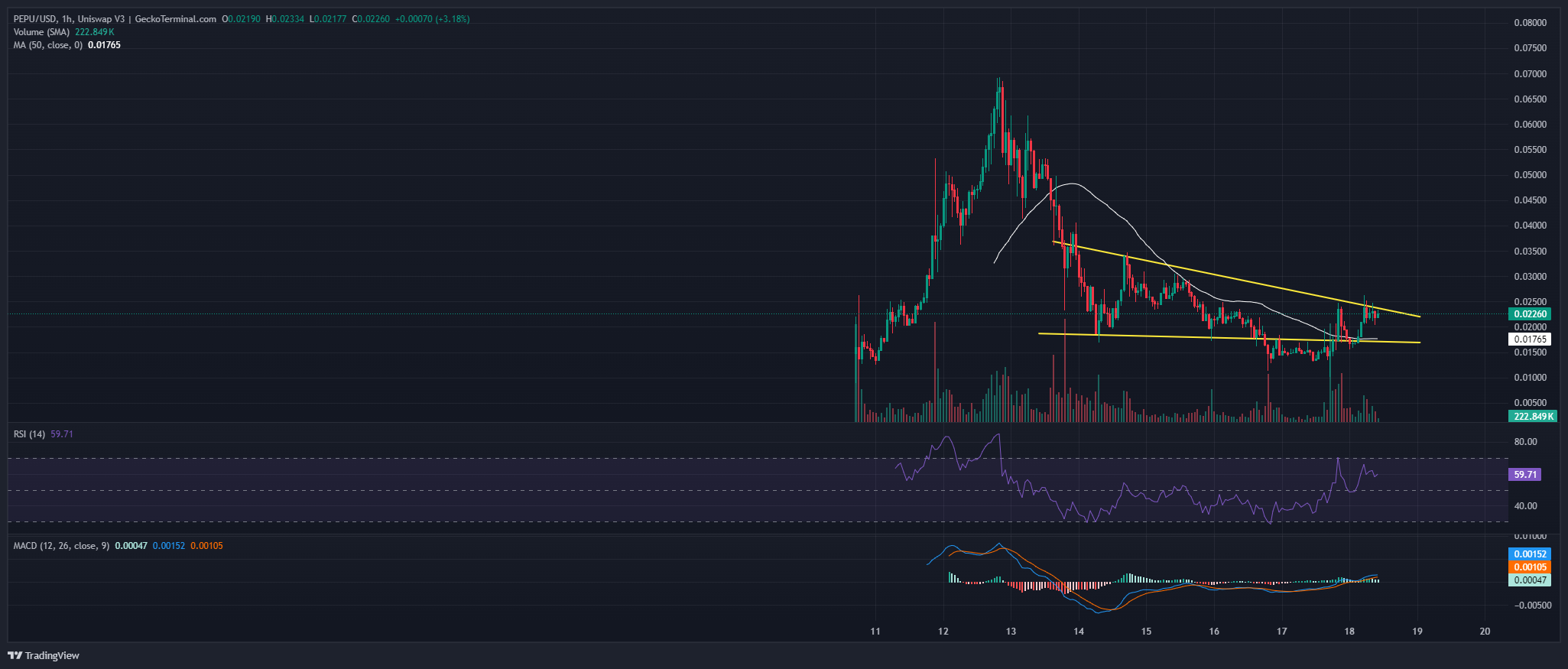Click date 15 on the time axis
The image size is (1568, 669).
[x=1146, y=632]
